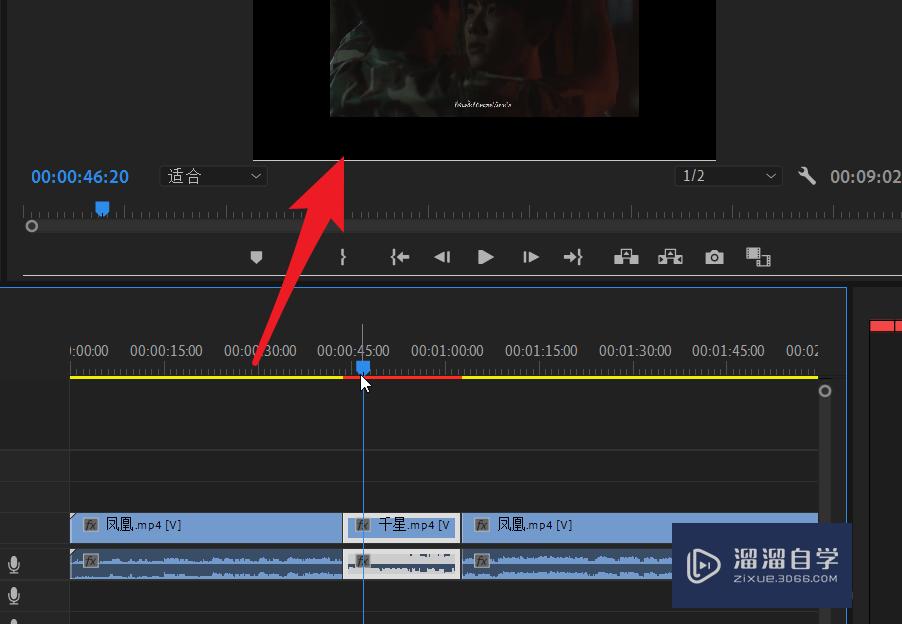Click 00:00:15:00 on the timeline ruler
The width and height of the screenshot is (902, 624).
[166, 350]
